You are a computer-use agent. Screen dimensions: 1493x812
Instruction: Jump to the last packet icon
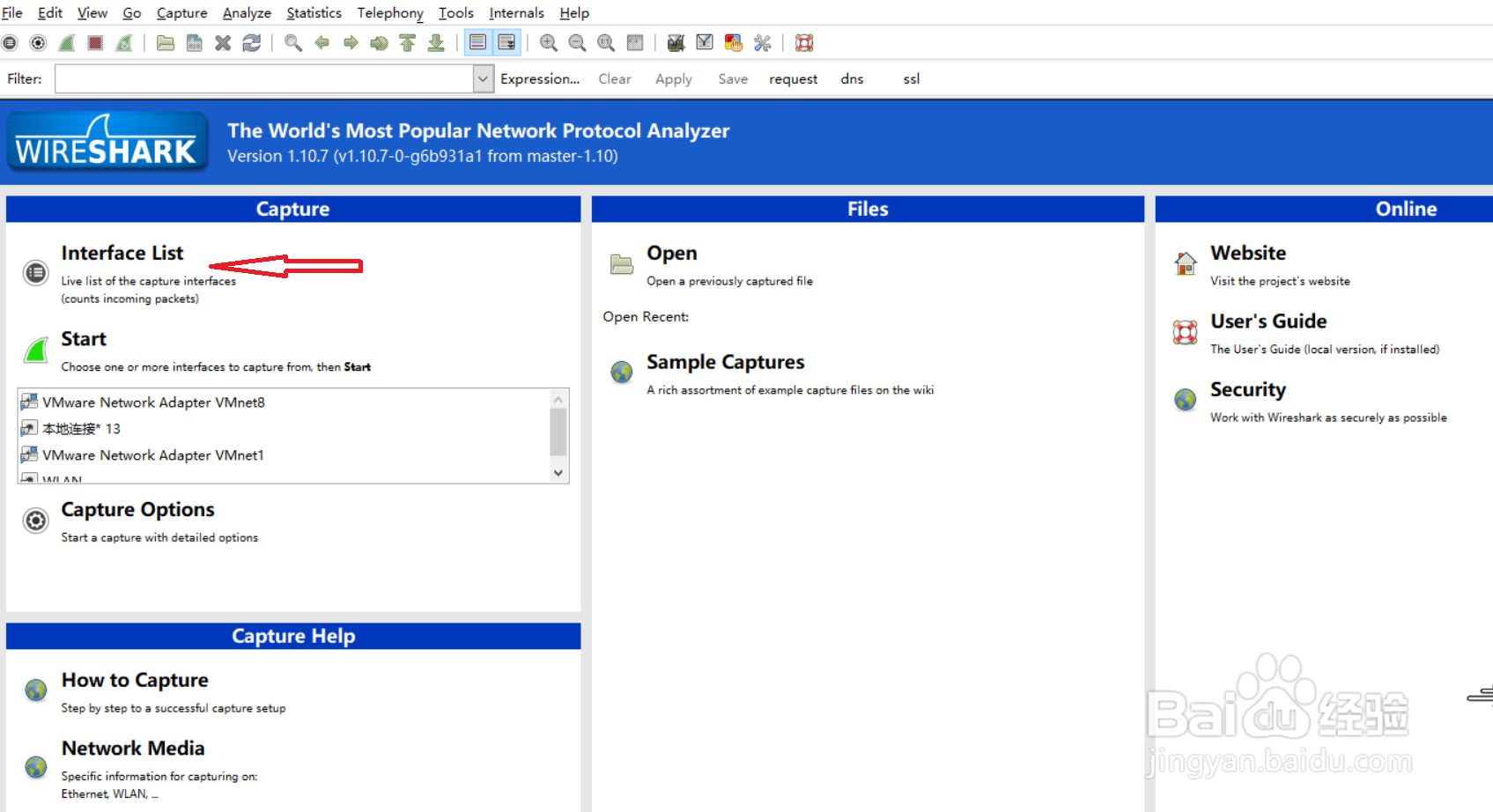pyautogui.click(x=436, y=42)
